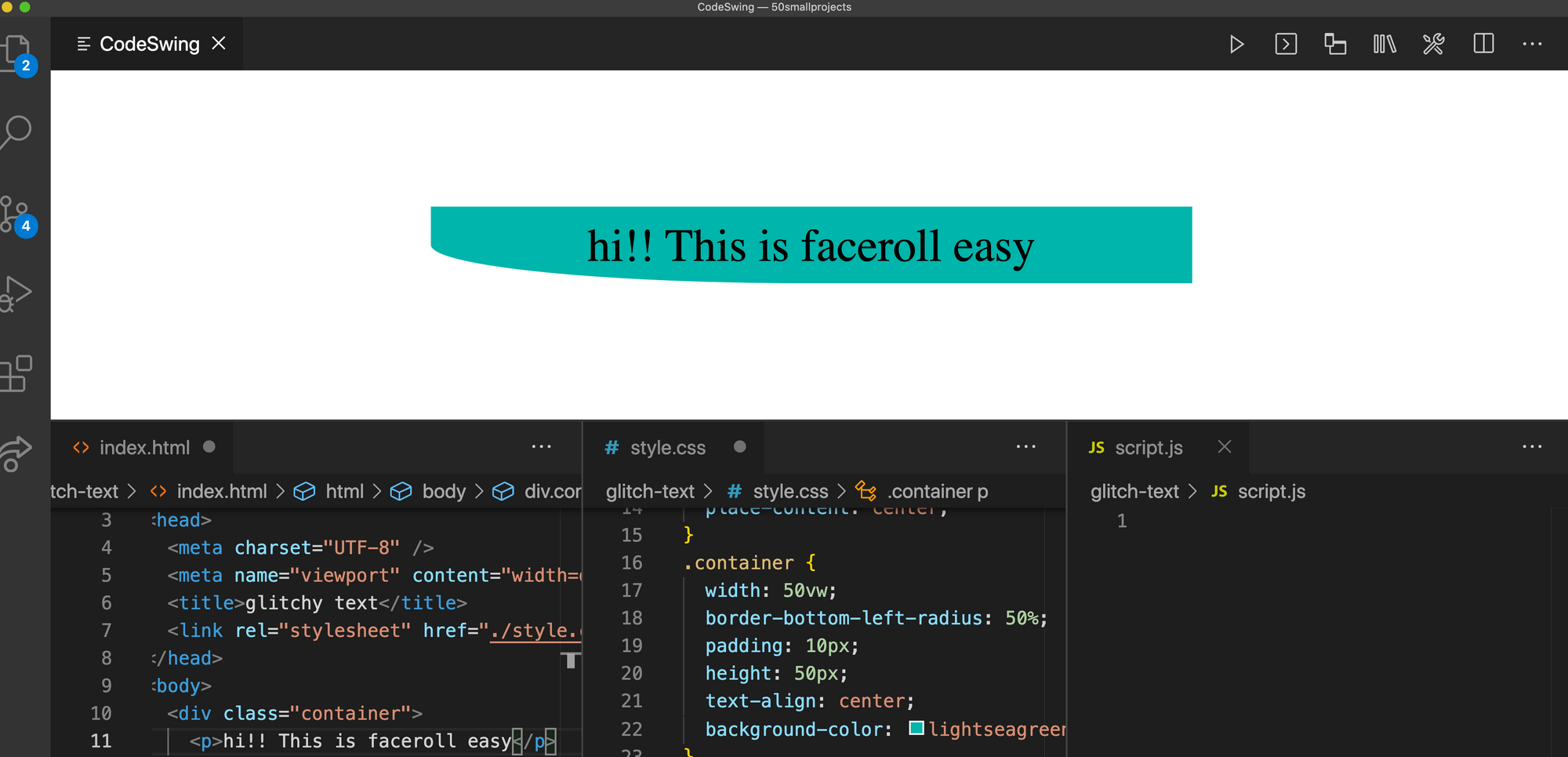Close the script.js tab
This screenshot has width=1568, height=757.
(1225, 446)
